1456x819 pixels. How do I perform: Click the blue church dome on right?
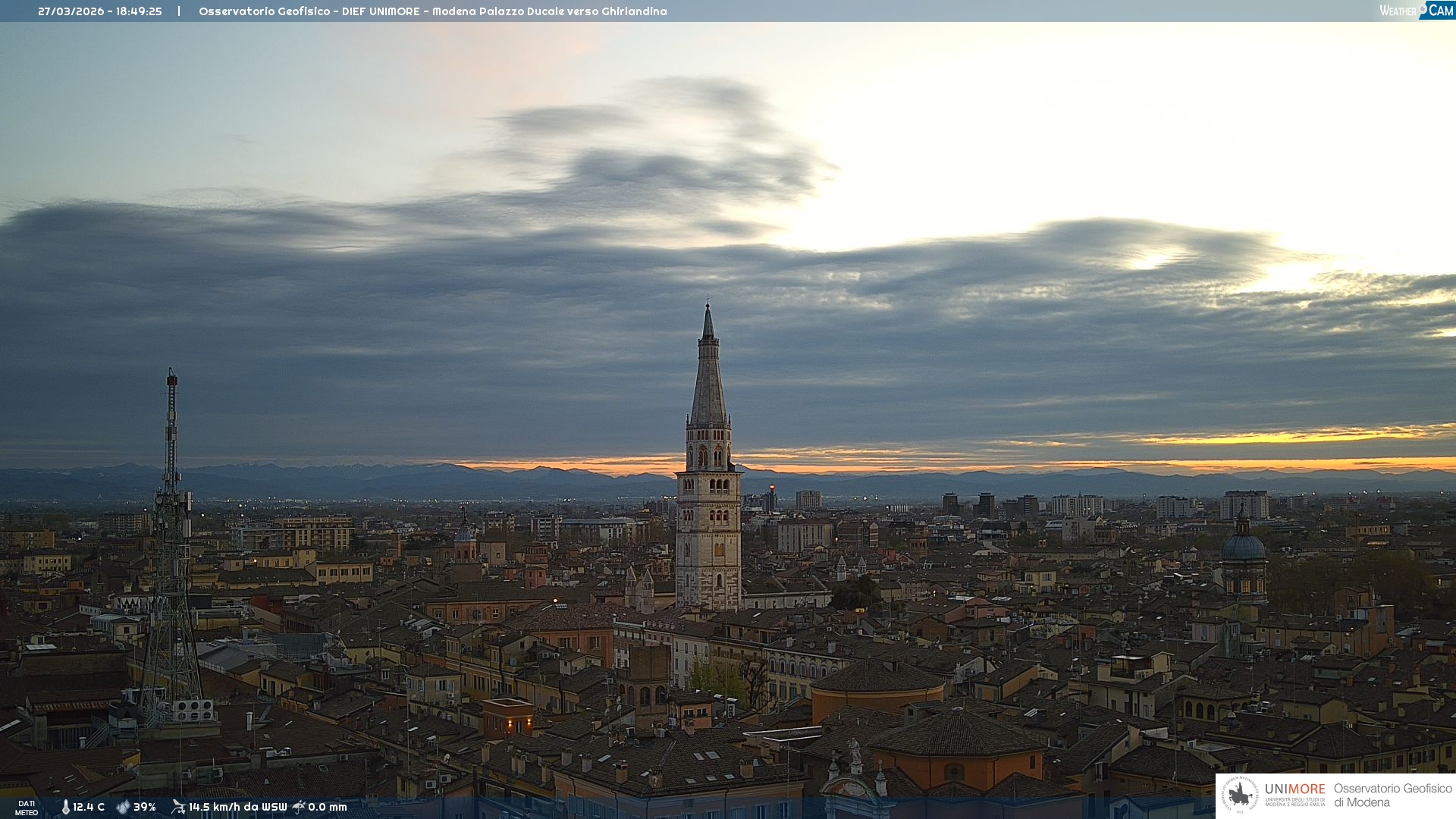point(1244,546)
